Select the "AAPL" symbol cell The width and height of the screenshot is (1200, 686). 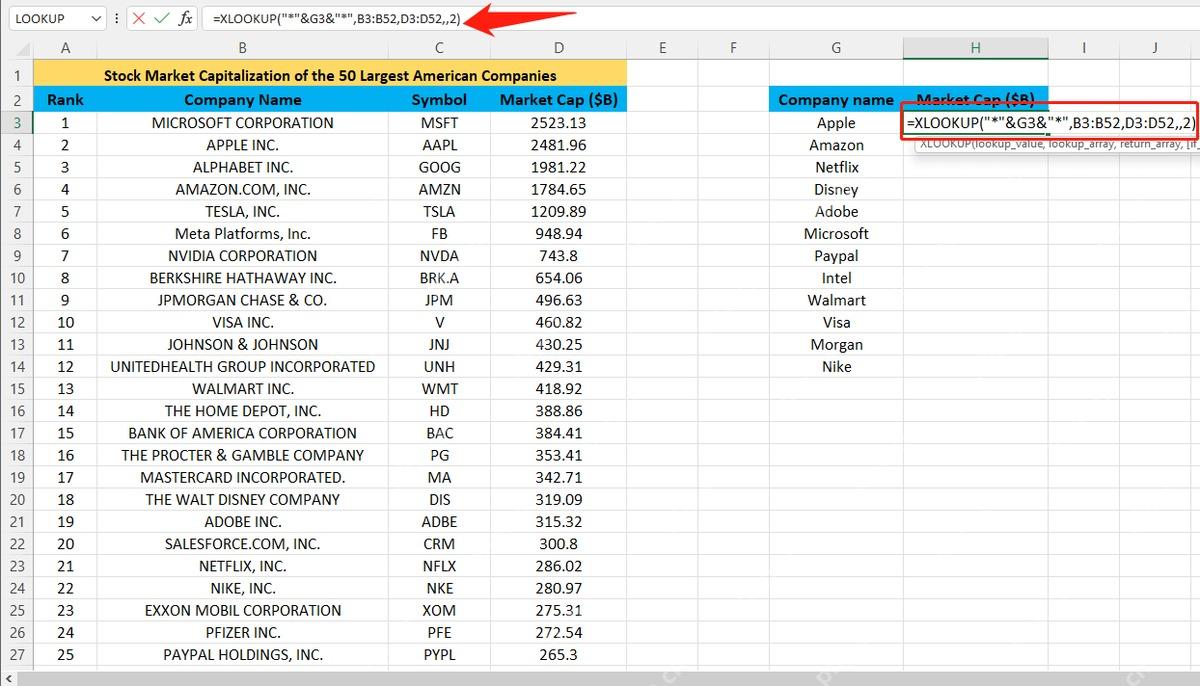pyautogui.click(x=439, y=145)
